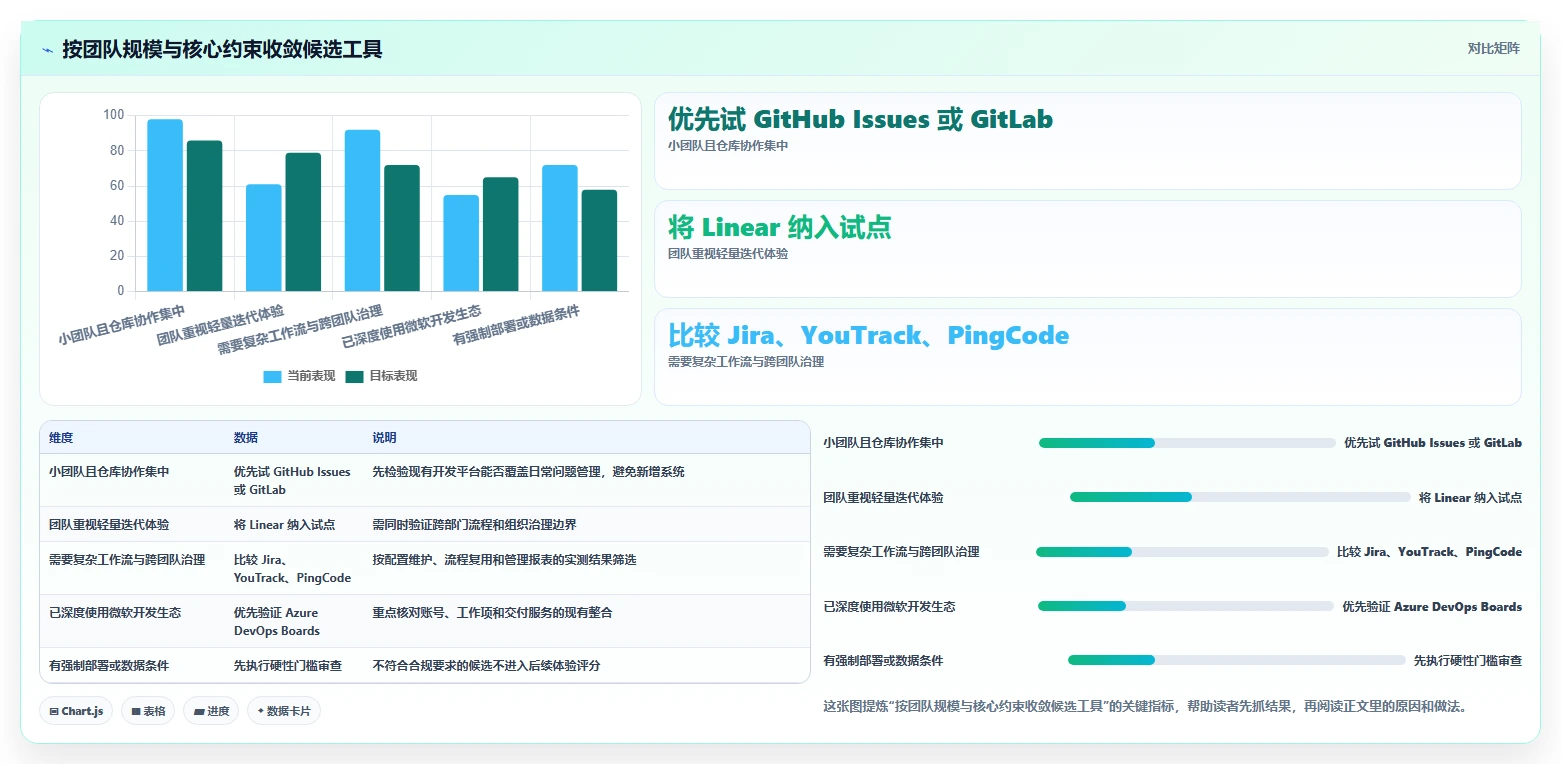This screenshot has height=764, width=1561.
Task: Click the lightning icon beside the title
Action: (x=48, y=49)
